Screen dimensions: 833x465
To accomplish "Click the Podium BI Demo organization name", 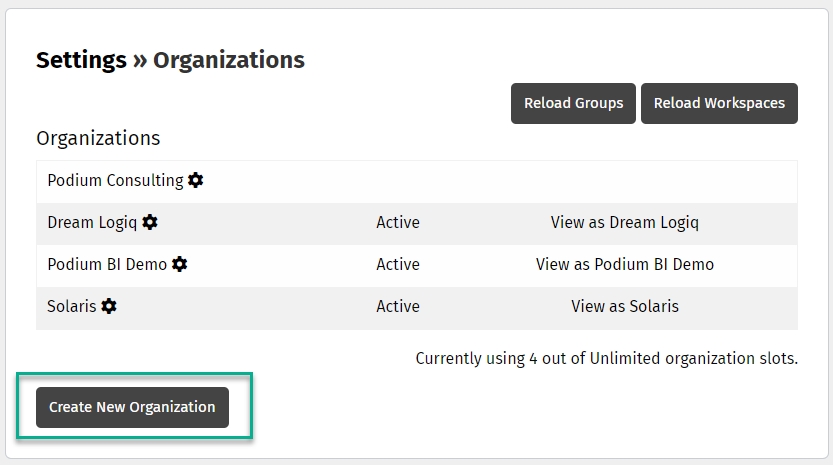I will pos(107,264).
